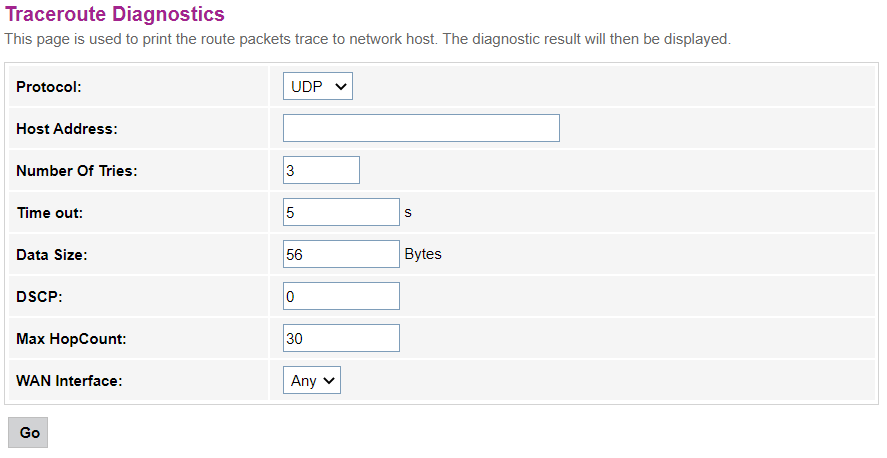887x458 pixels.
Task: Select the Number Of Tries label
Action: [76, 171]
